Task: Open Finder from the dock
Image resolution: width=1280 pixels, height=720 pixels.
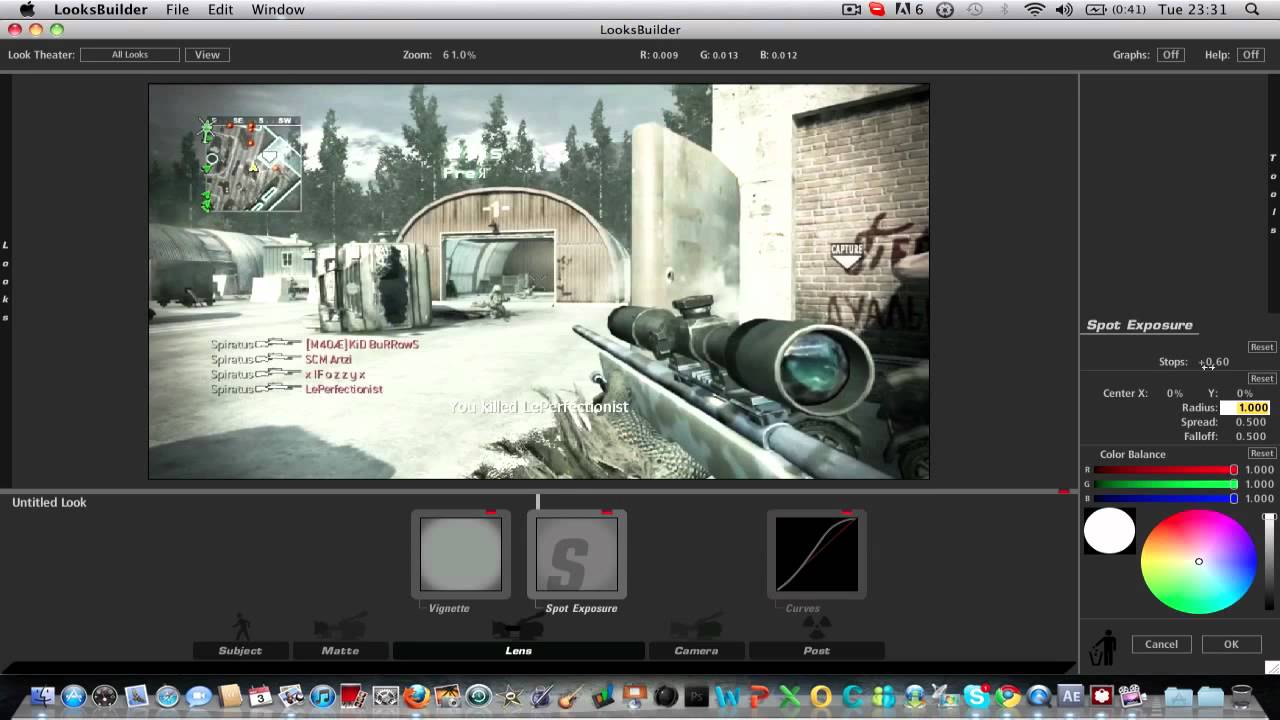Action: pos(44,696)
